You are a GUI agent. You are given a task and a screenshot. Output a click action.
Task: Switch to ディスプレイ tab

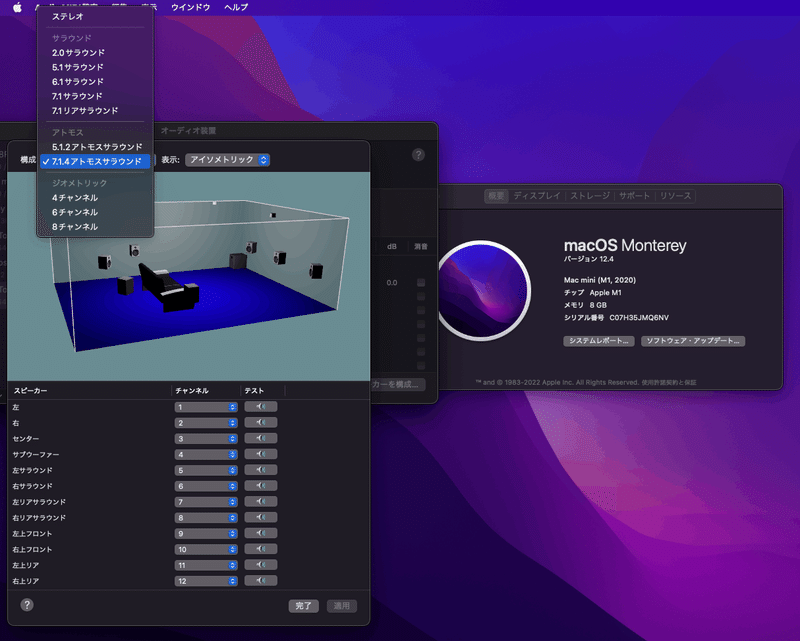(537, 196)
